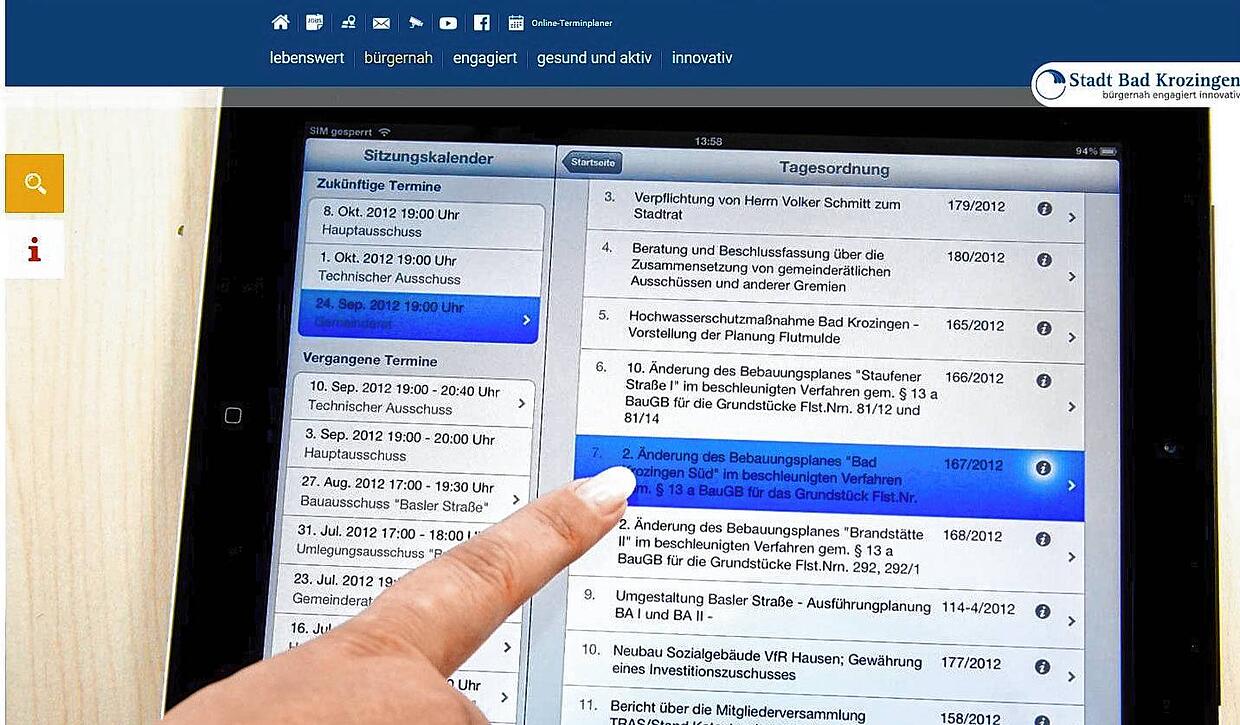Tap Neubau Sozialgebäude VfR Hausen text

click(767, 662)
